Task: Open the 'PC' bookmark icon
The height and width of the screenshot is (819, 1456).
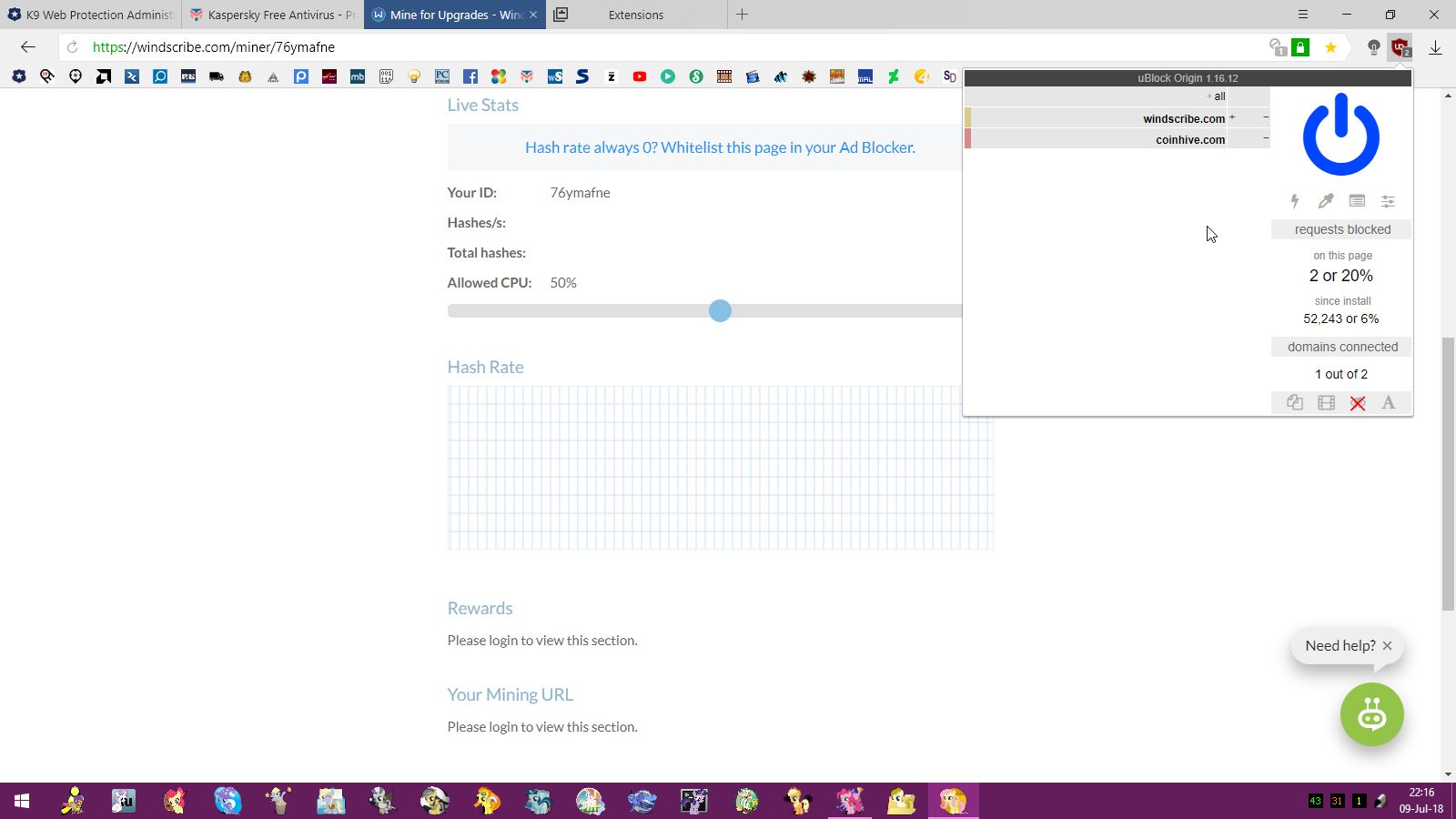Action: click(442, 76)
